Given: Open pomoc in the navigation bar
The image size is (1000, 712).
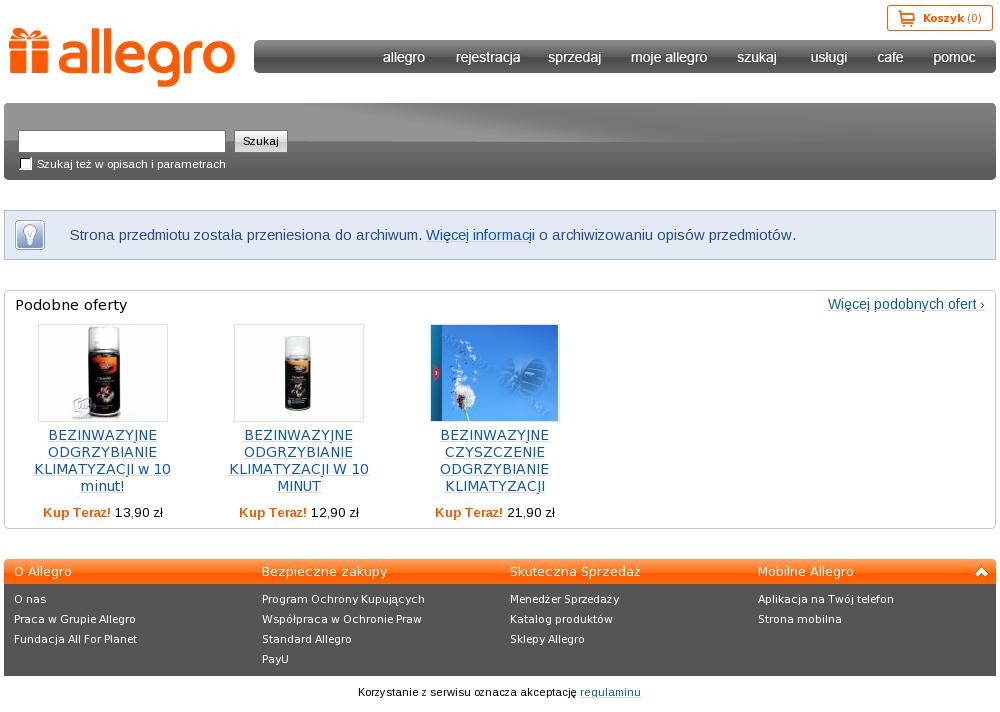Looking at the screenshot, I should 954,57.
